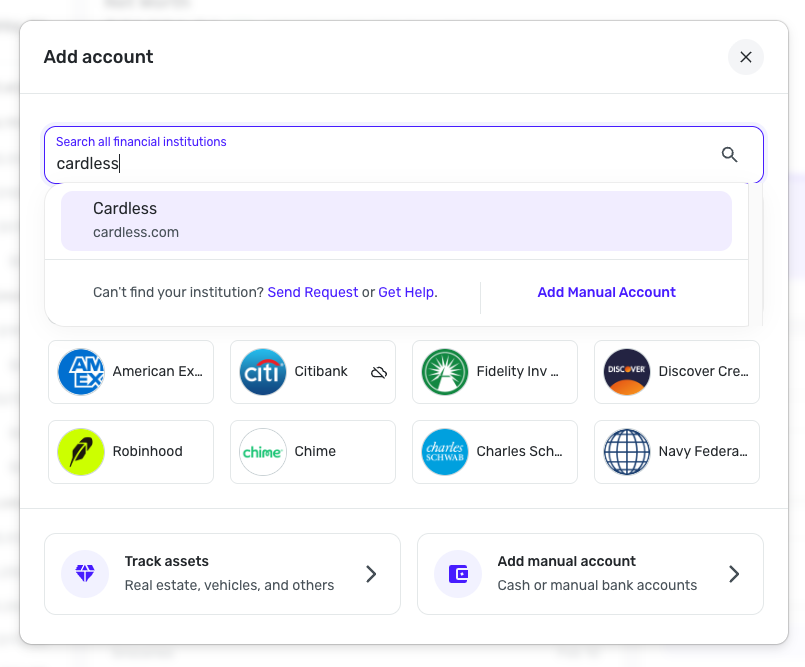Focus the financial institutions search field

coord(380,163)
